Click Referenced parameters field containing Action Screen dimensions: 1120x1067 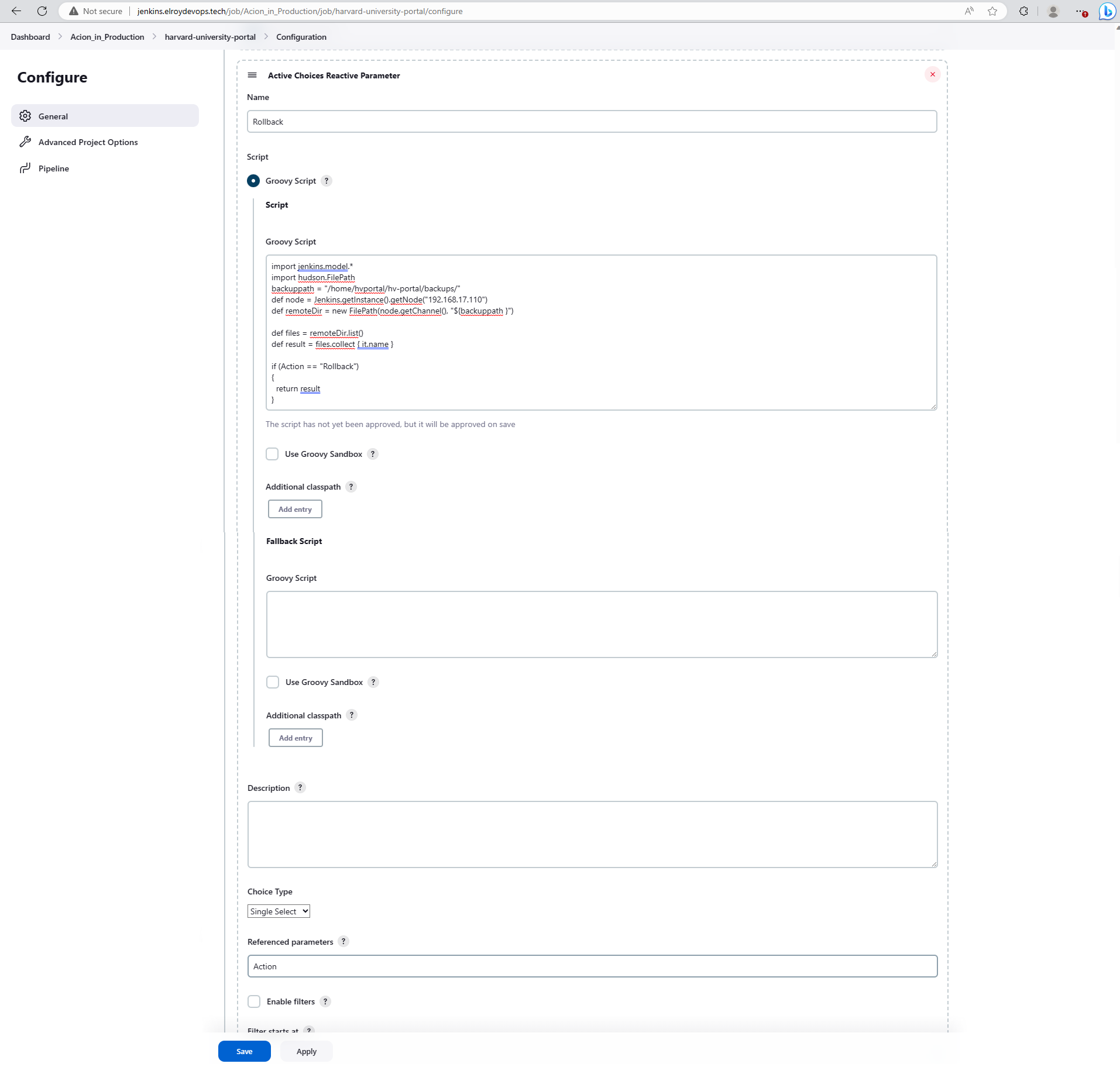click(x=593, y=966)
